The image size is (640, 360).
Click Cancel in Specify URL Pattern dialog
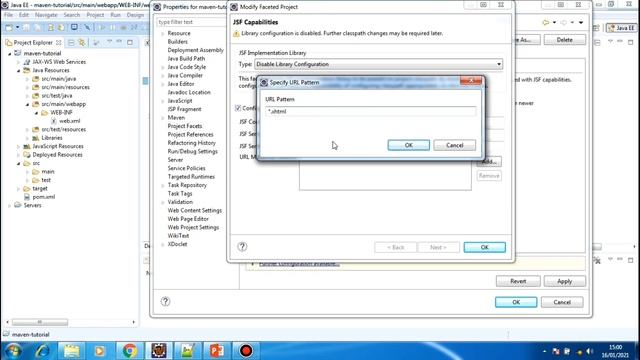pyautogui.click(x=454, y=145)
